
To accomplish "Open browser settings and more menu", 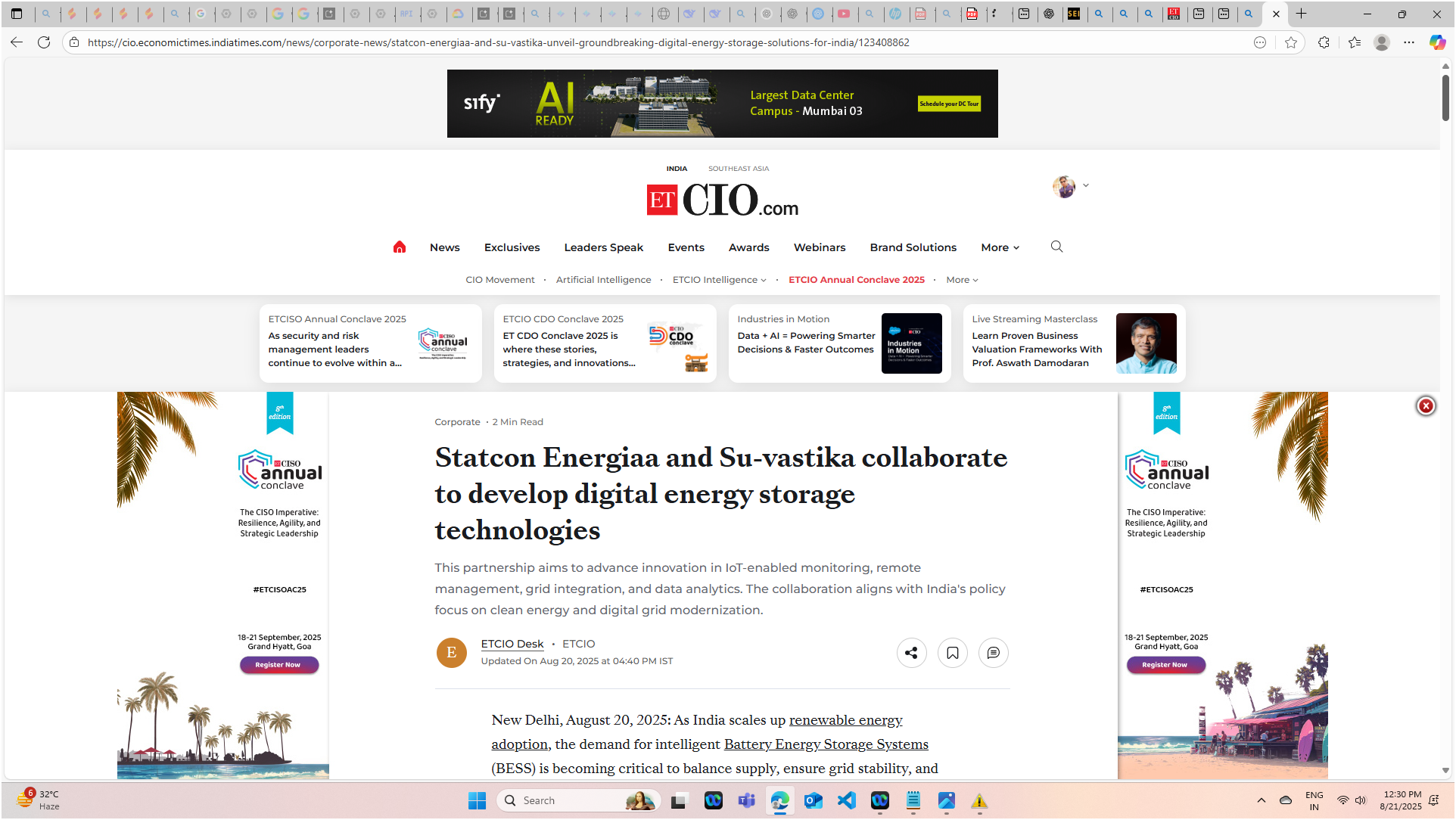I will pos(1409,42).
